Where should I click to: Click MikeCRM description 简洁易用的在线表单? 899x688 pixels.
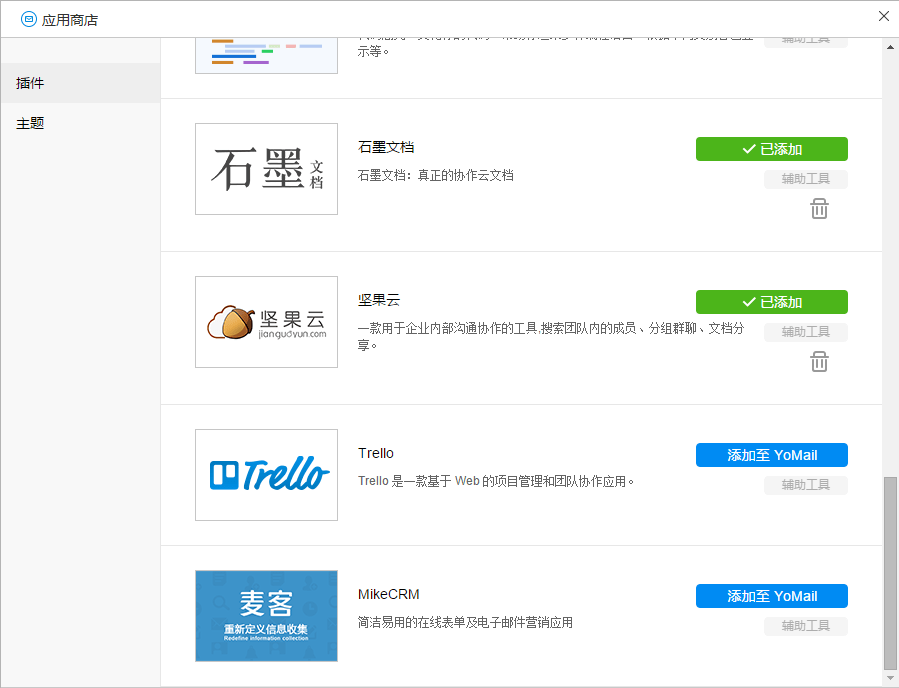click(465, 623)
